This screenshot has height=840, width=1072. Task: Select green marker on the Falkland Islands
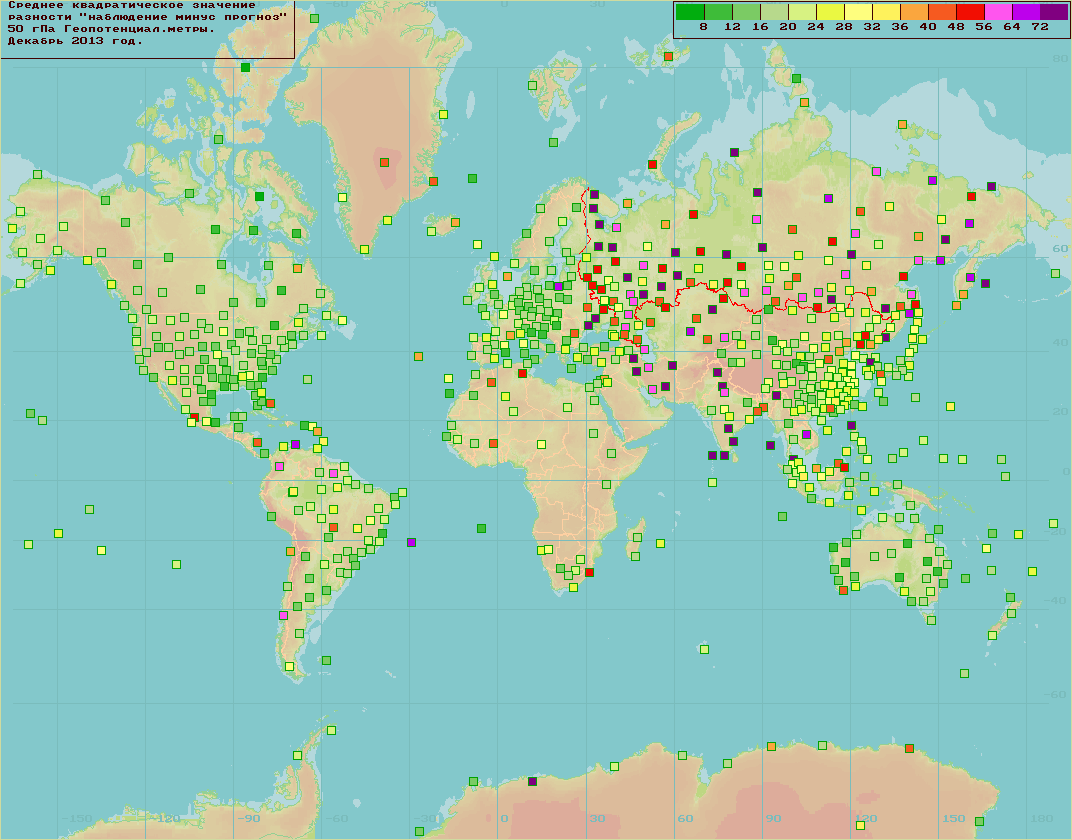326,660
